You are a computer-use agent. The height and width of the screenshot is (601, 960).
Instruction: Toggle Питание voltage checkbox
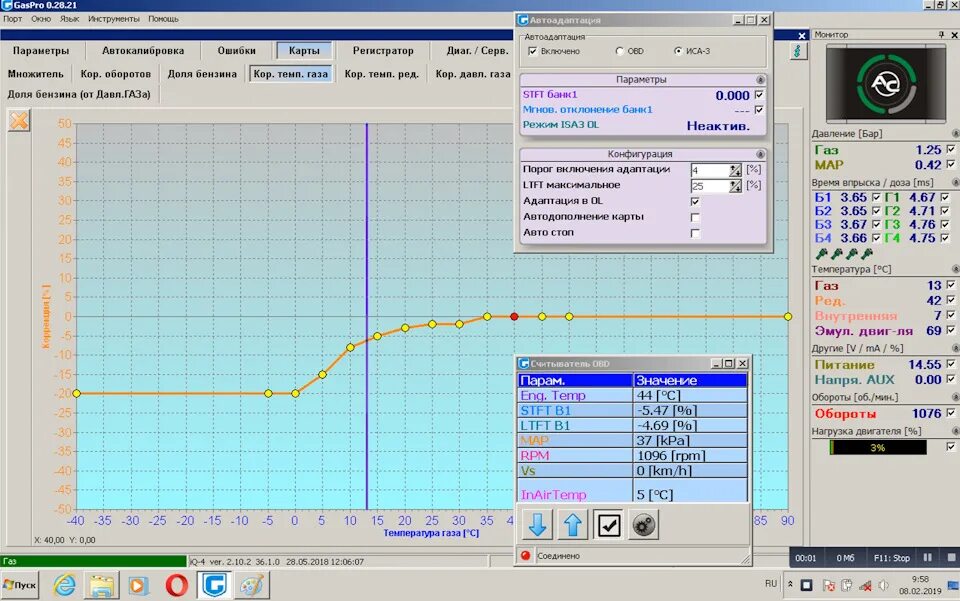[x=951, y=364]
